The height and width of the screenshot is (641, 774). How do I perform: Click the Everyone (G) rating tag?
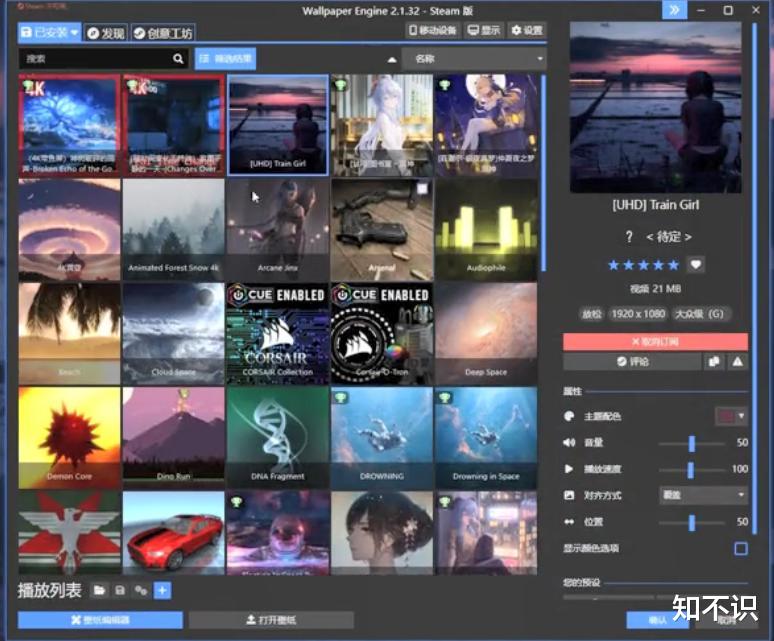click(x=699, y=314)
